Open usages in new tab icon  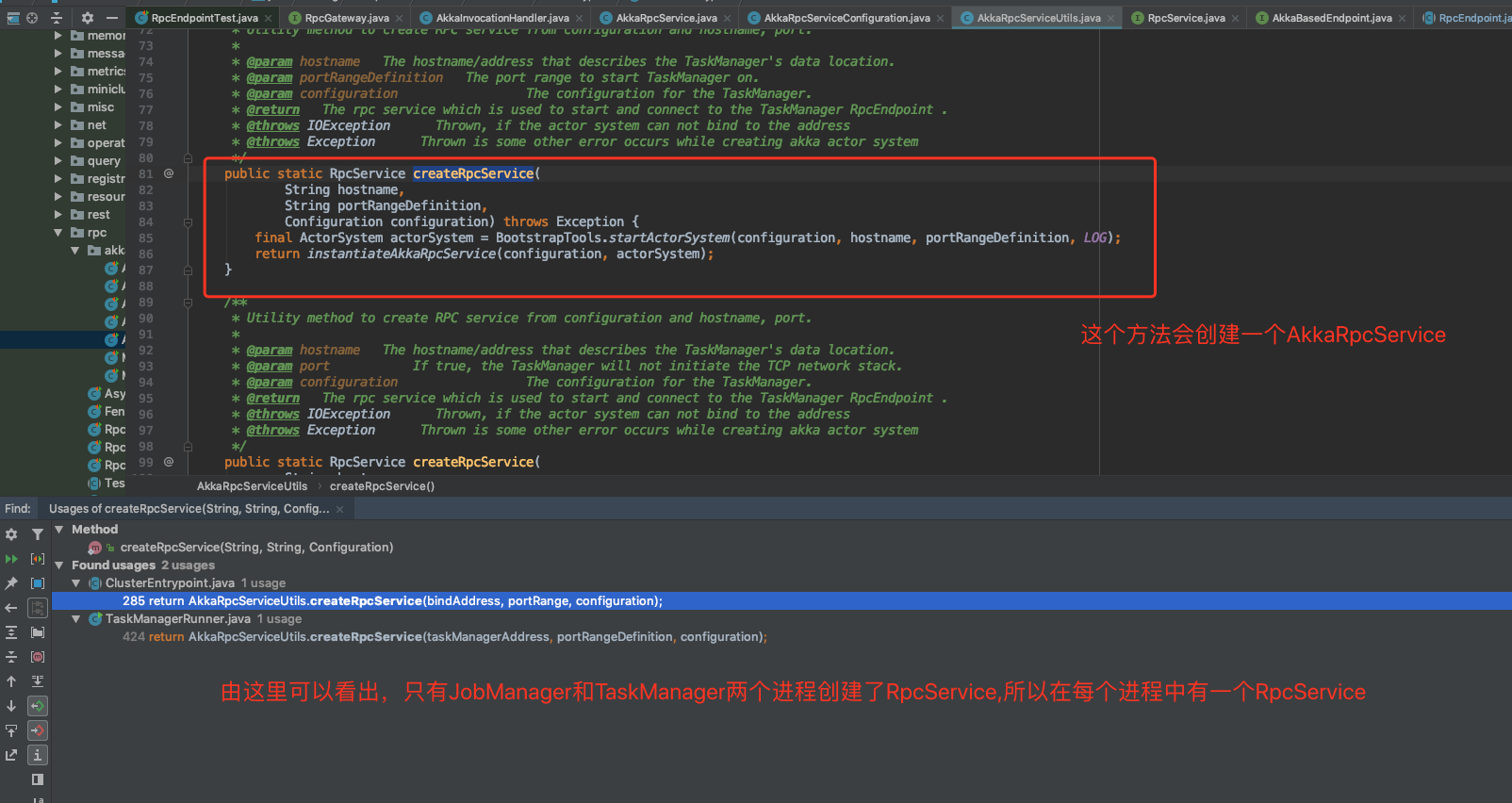pyautogui.click(x=11, y=755)
